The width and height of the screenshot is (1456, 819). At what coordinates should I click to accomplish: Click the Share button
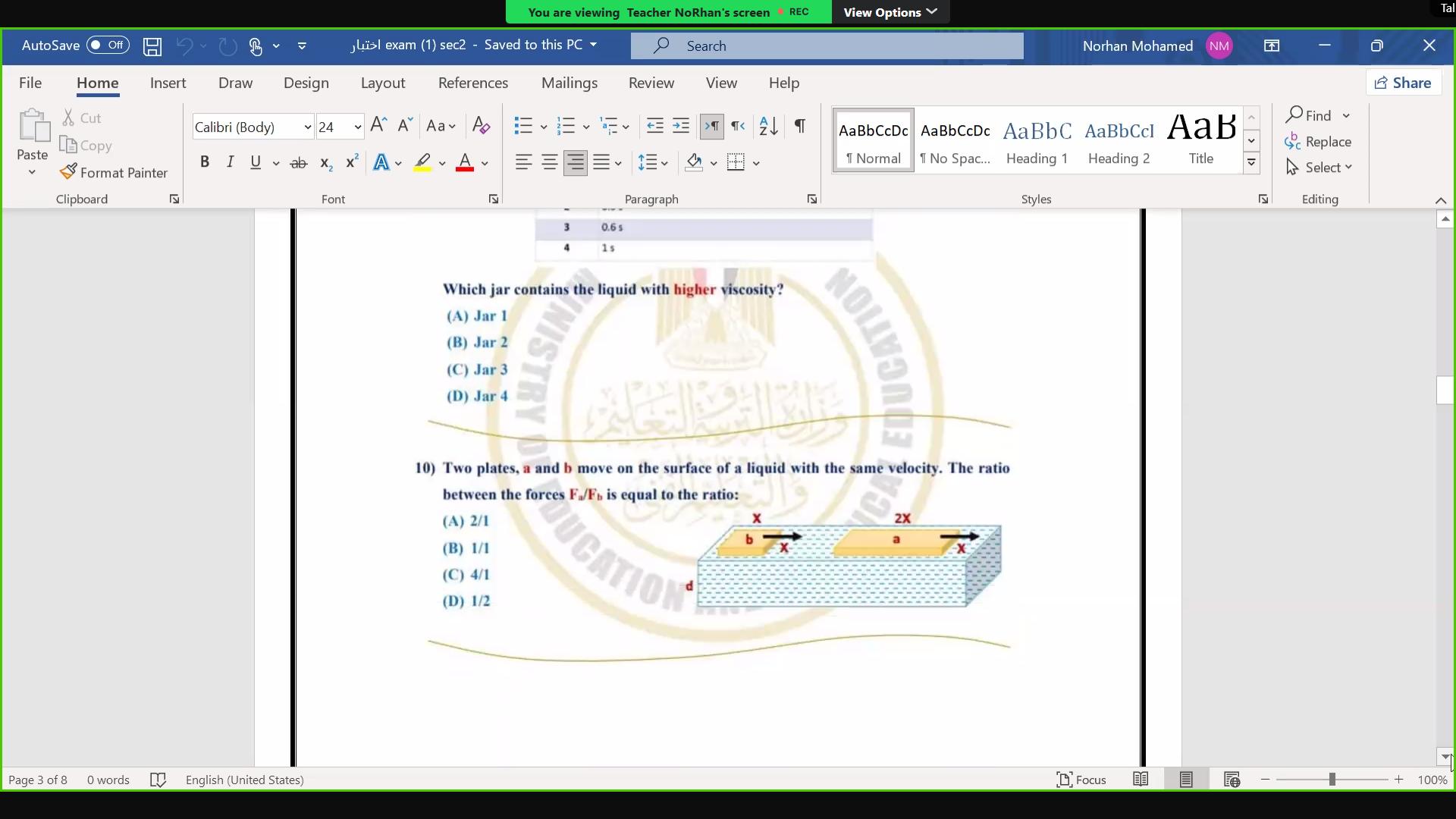(x=1403, y=83)
